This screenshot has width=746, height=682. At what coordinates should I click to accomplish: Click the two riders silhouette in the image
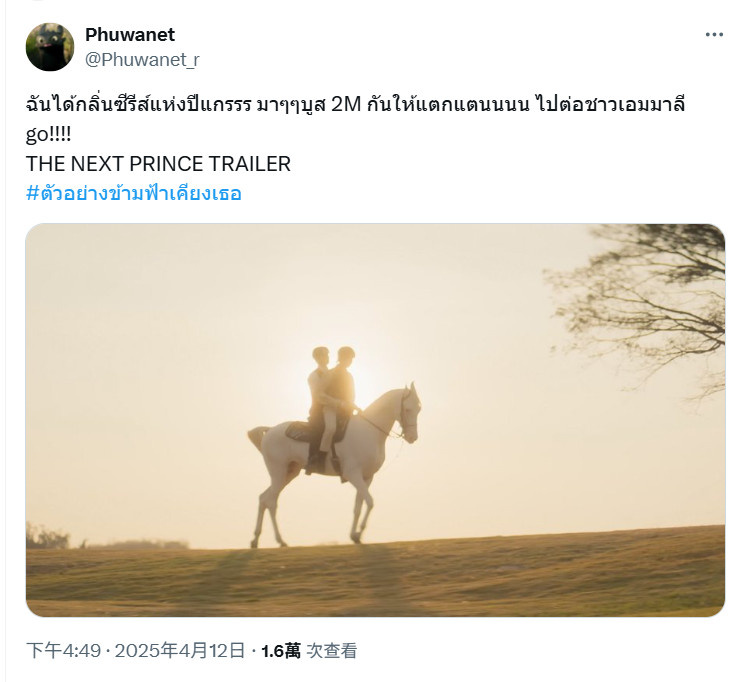pos(332,405)
